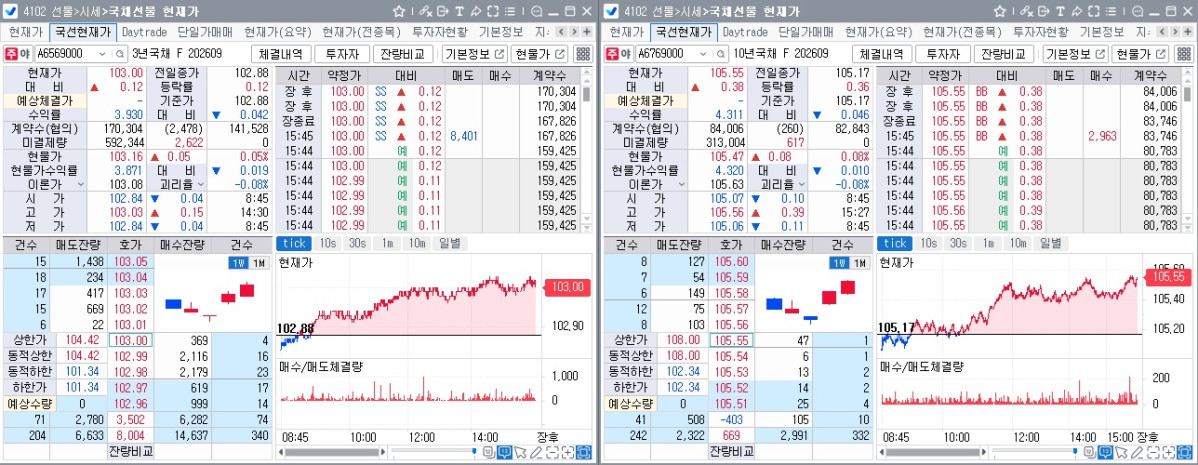The image size is (1198, 465).
Task: Click pin icon in right window title bar
Action: coord(1076,11)
